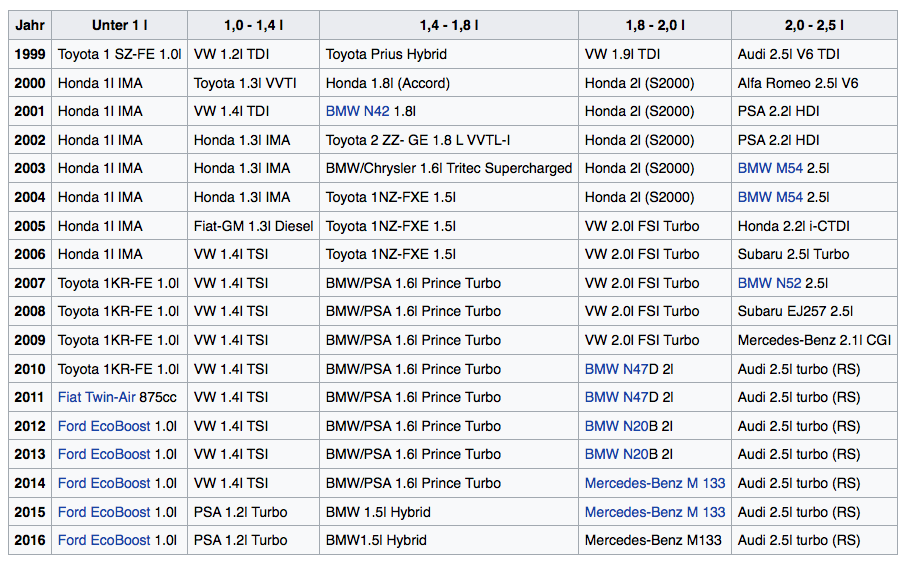Click the 'BMW/Chrysler 1.6l Tritec Supercharged' cell
This screenshot has height=566, width=904.
pyautogui.click(x=449, y=168)
